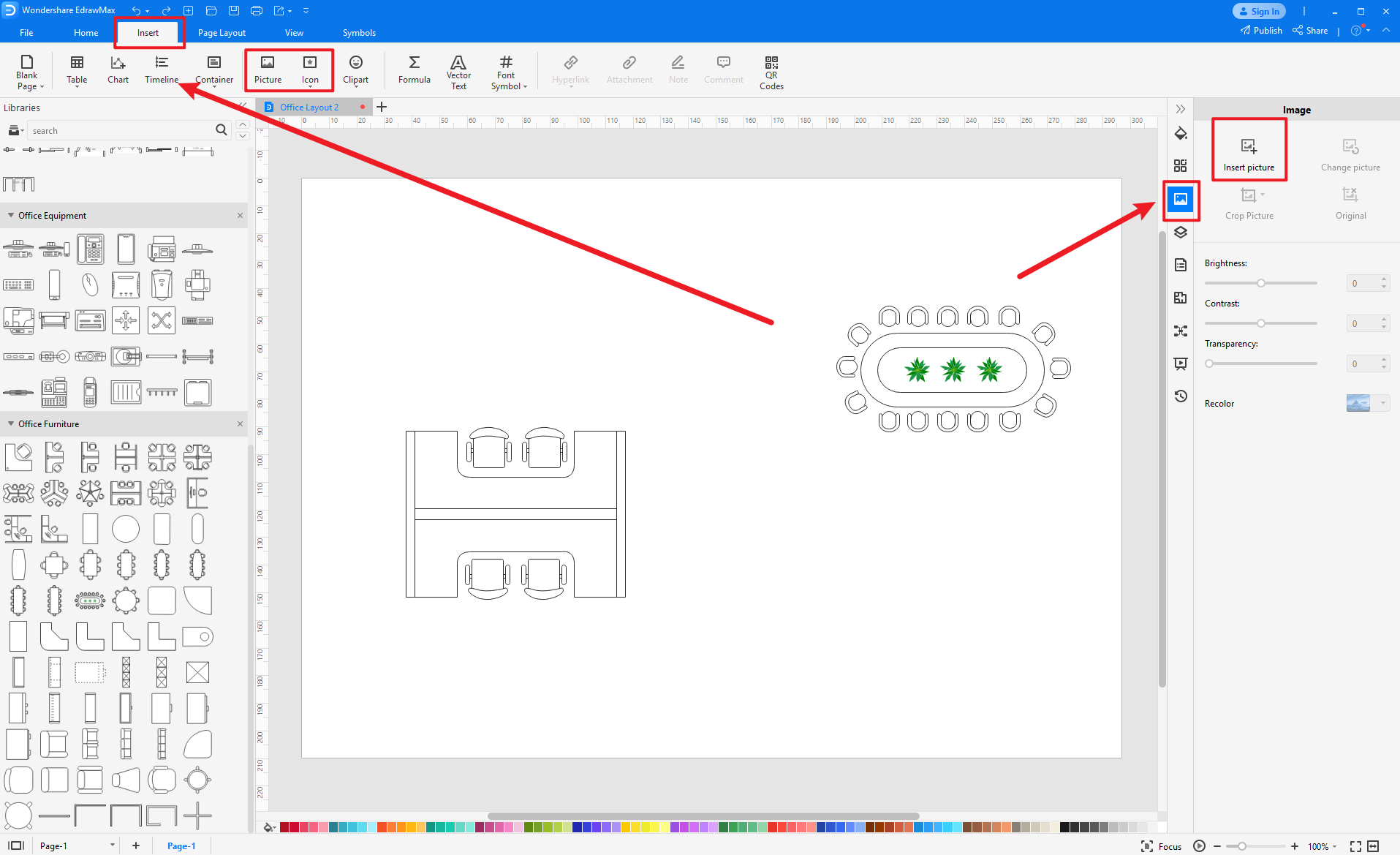Viewport: 1400px width, 855px height.
Task: Open the QR Codes tool
Action: point(771,71)
